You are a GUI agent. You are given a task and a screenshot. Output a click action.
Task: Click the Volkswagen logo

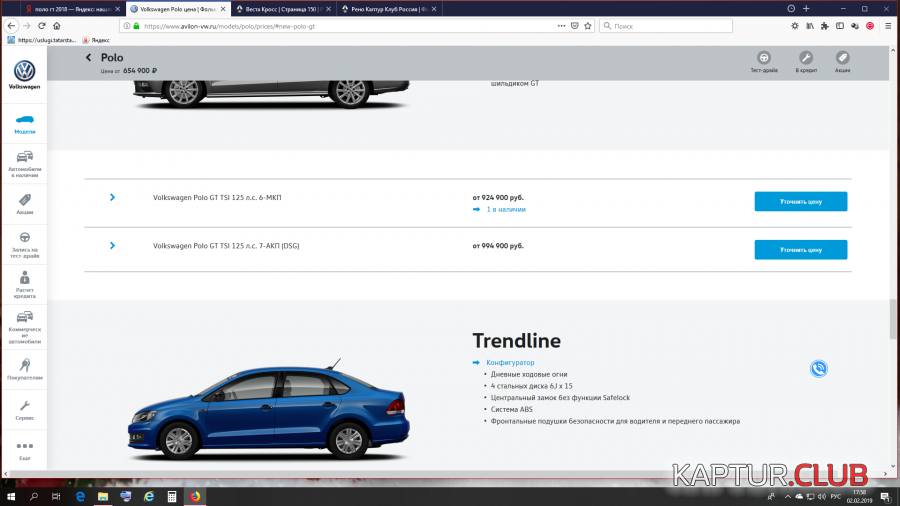click(25, 75)
